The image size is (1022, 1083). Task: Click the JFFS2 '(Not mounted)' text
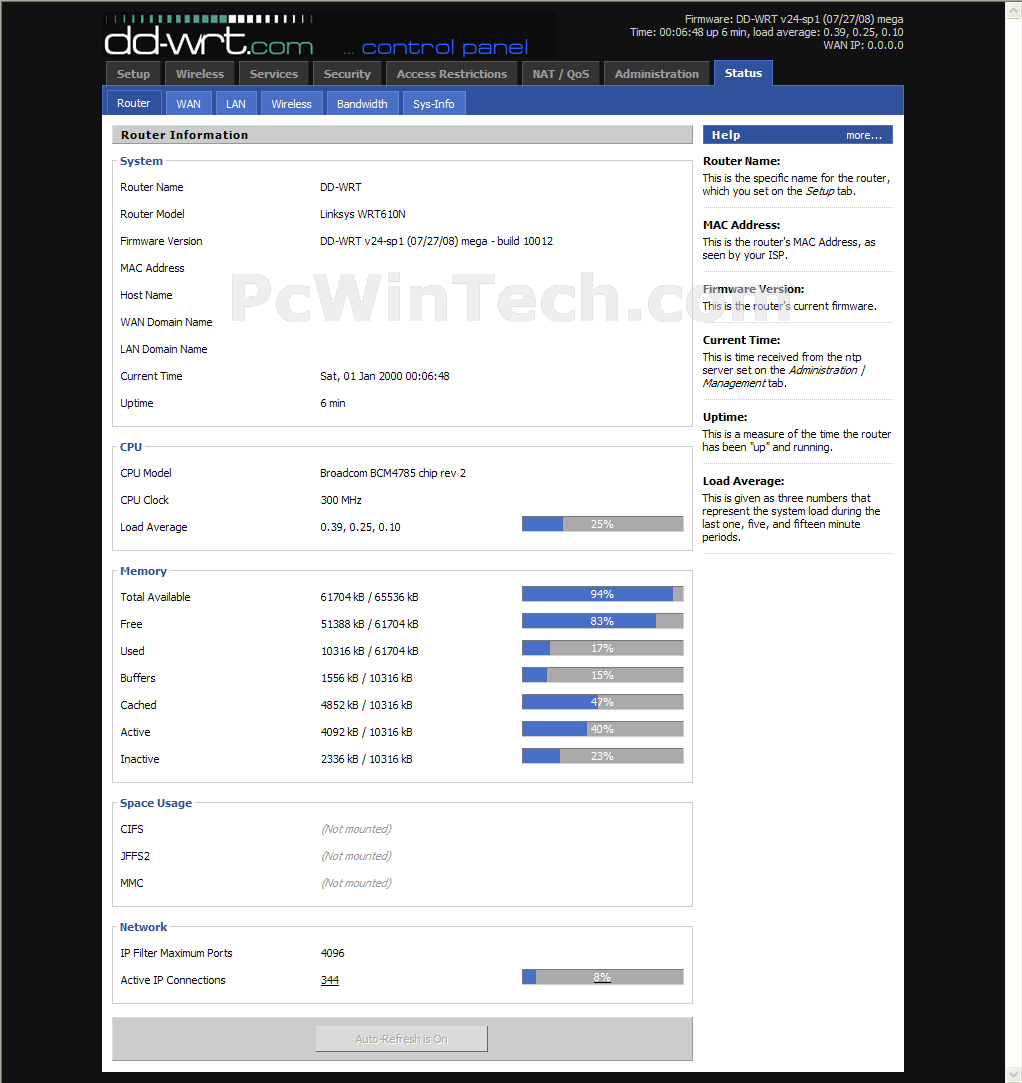pyautogui.click(x=356, y=856)
